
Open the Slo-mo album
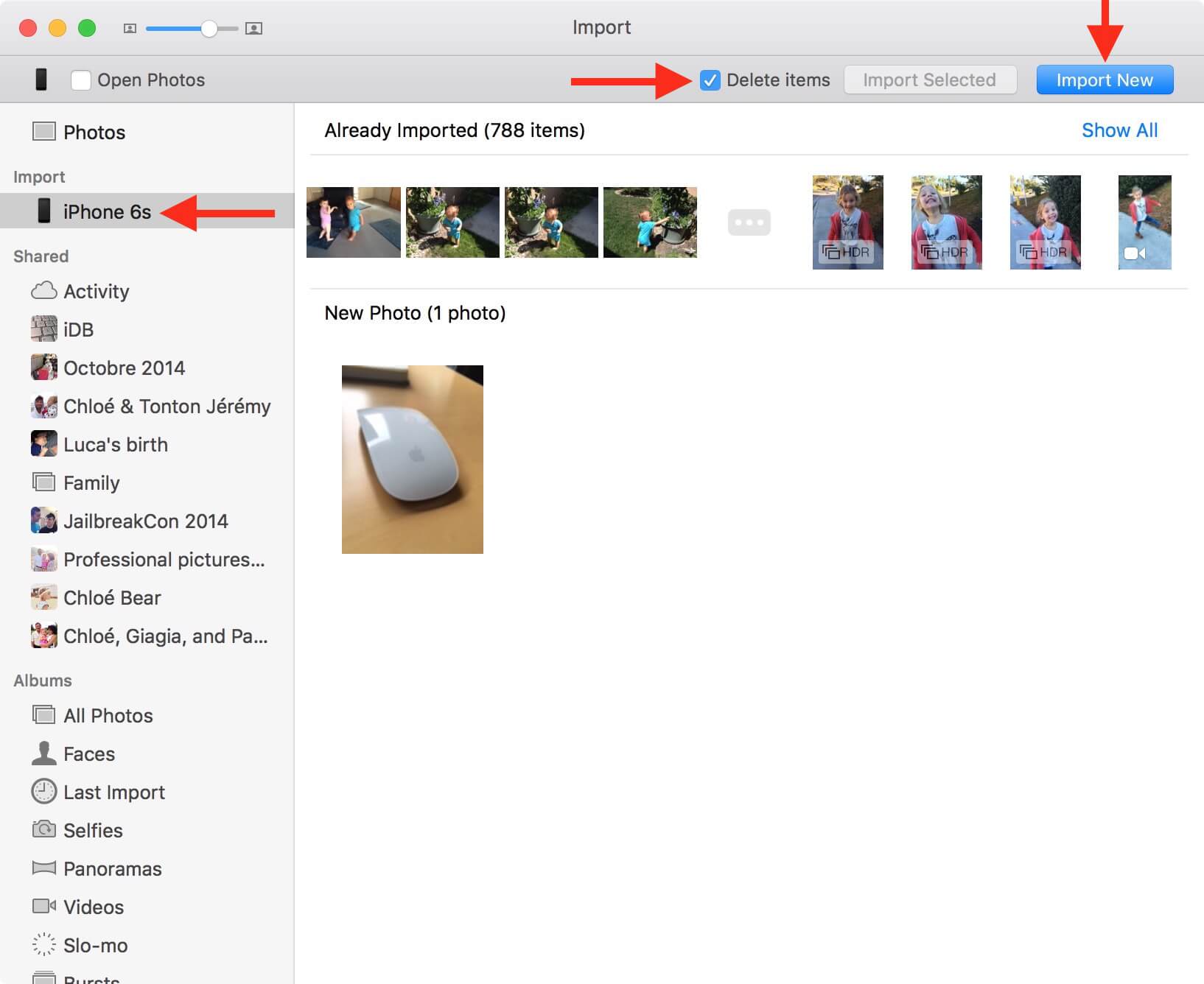(x=147, y=945)
